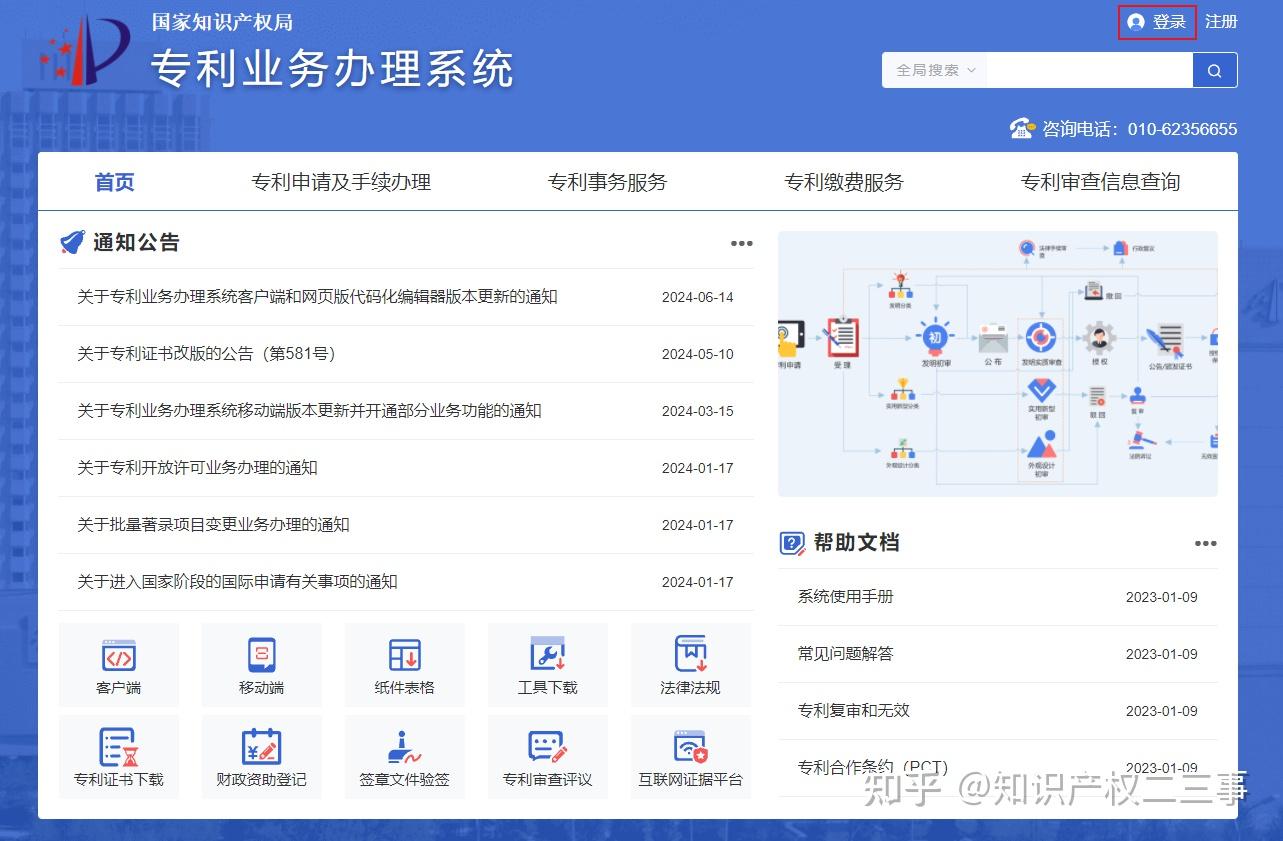Click the 通知公告 rocket icon
1283x841 pixels.
[72, 242]
